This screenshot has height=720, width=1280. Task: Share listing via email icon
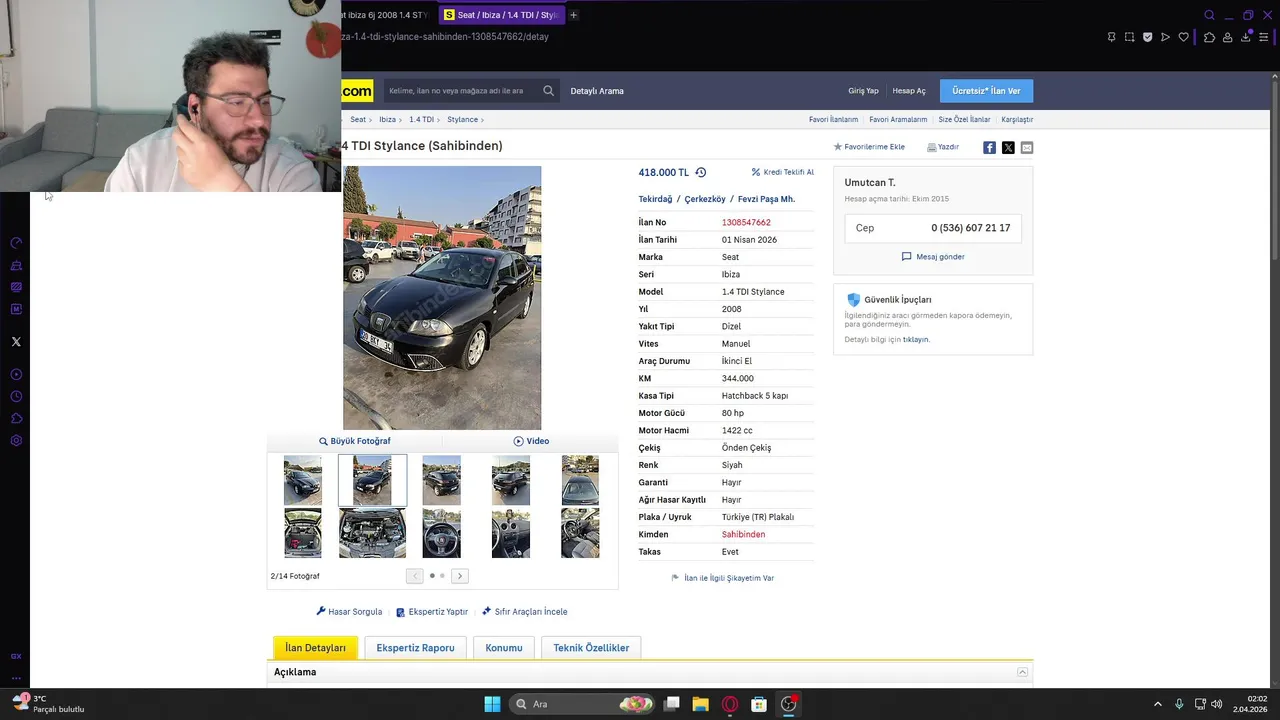pos(1027,147)
